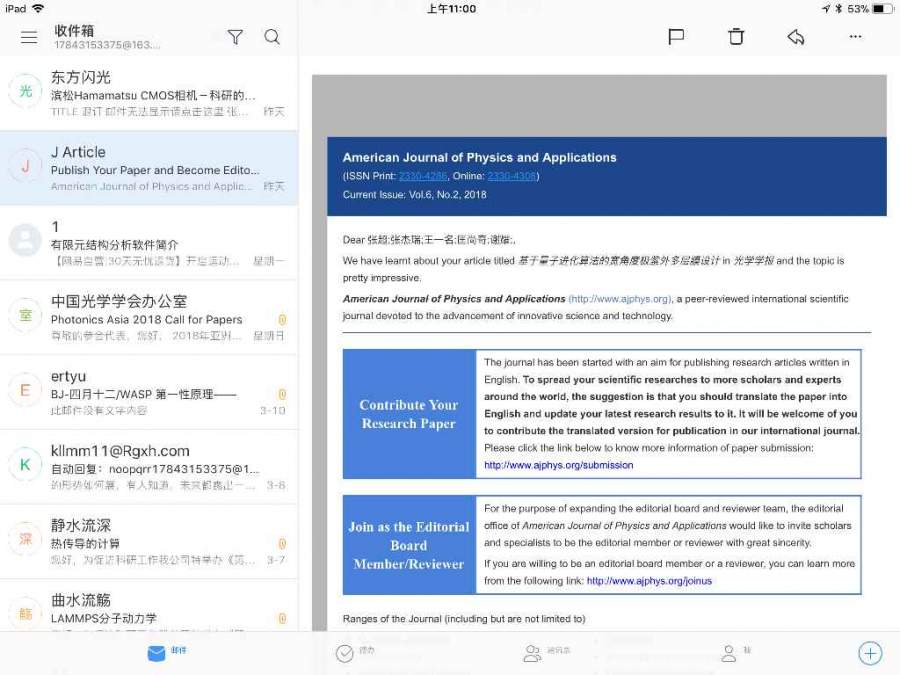Open the 静水流深 email
Viewport: 900px width, 675px height.
pos(149,541)
